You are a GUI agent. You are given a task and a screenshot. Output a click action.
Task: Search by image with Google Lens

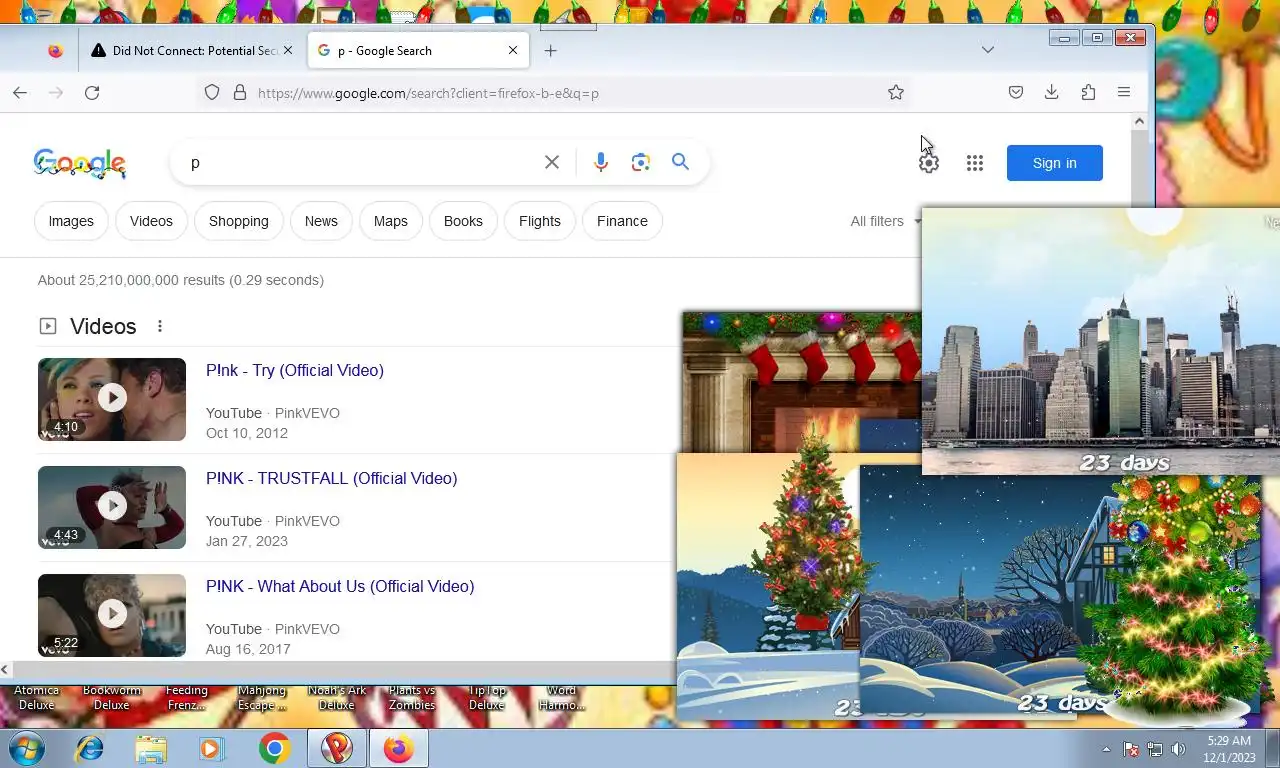click(x=641, y=162)
